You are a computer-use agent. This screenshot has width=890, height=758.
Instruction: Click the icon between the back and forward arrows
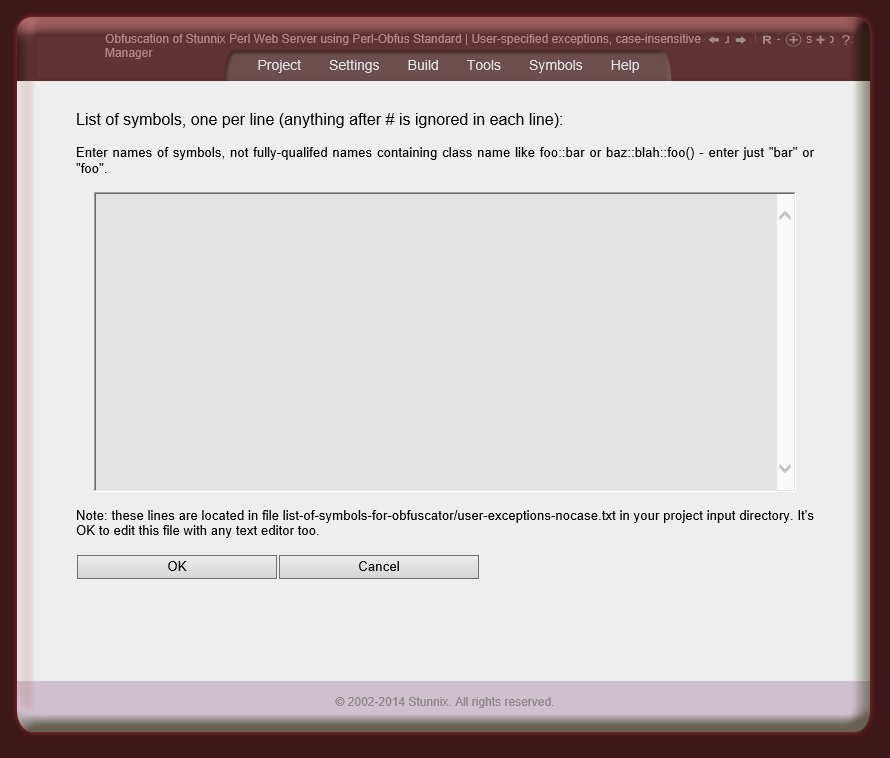(727, 40)
